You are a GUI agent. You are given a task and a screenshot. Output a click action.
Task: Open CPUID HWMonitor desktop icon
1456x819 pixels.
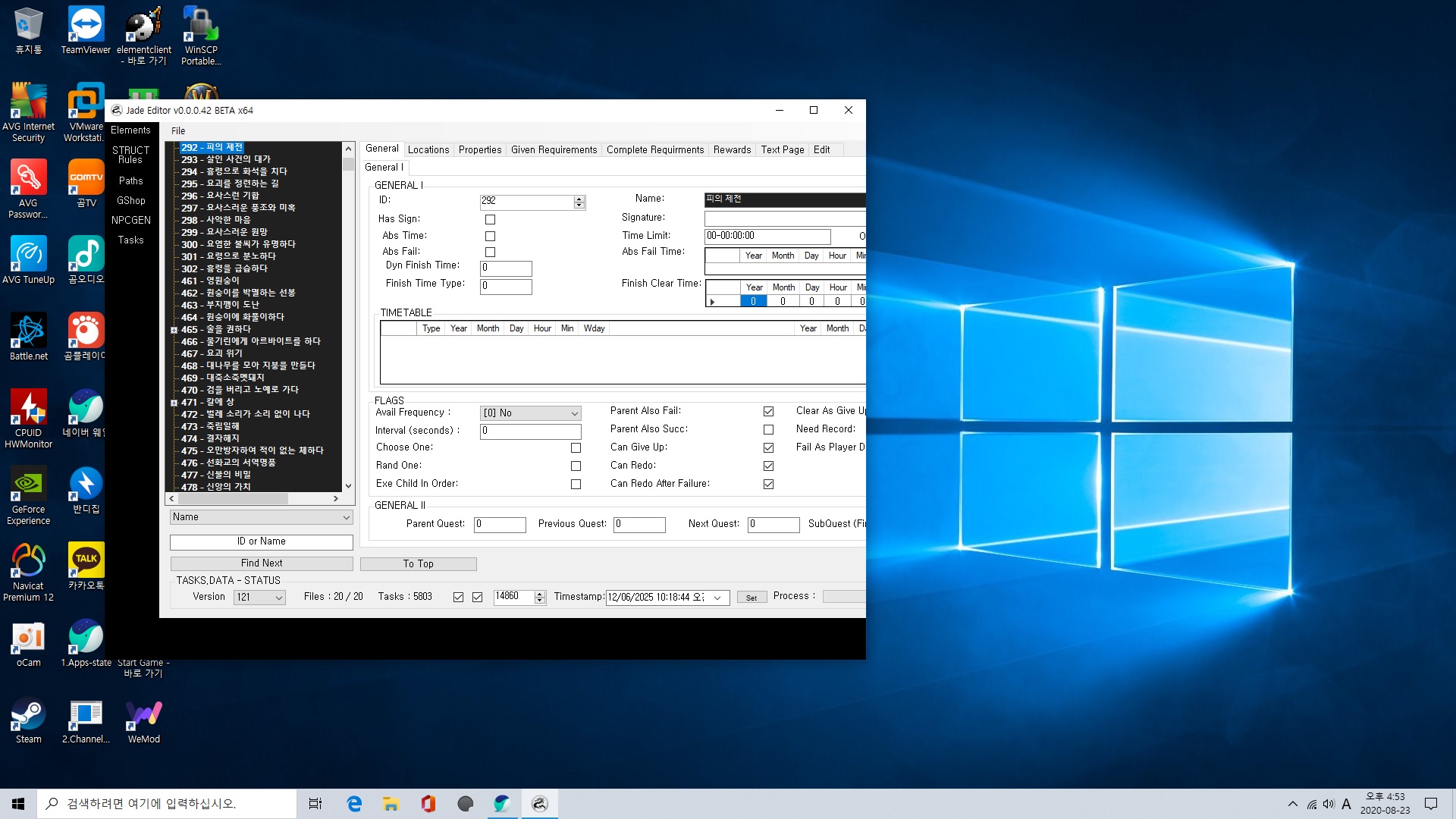click(x=28, y=419)
